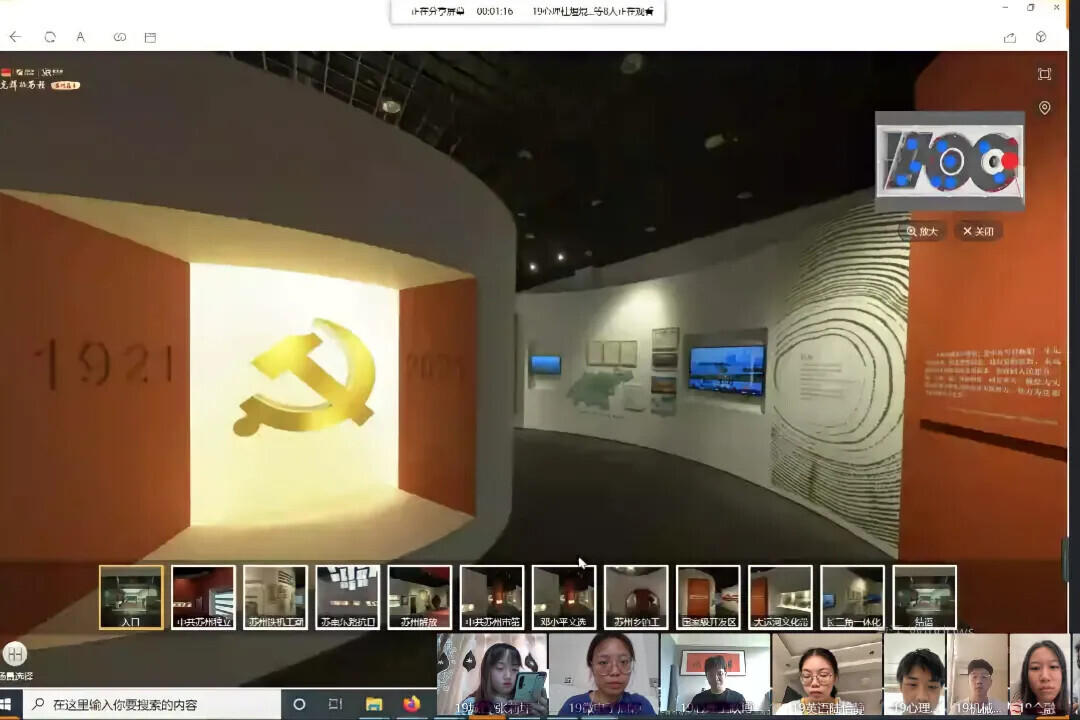Select the last scene thumbnail in strip
Screen dimensions: 1080x720
click(924, 597)
